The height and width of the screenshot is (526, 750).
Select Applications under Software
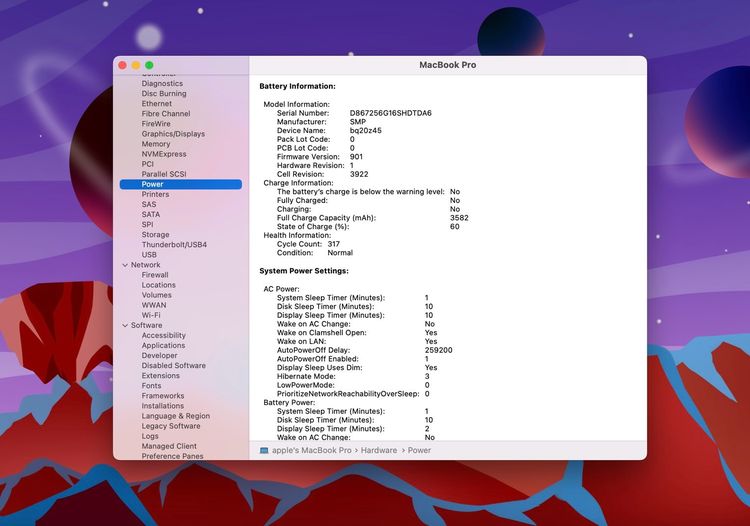point(163,345)
